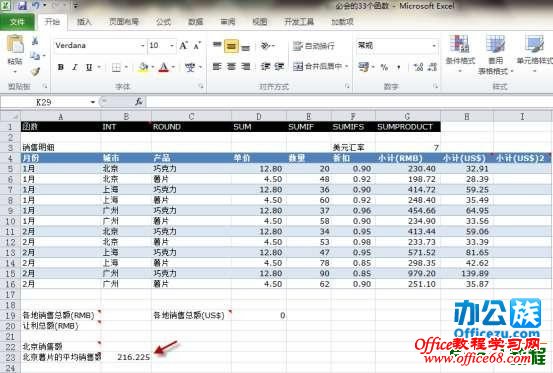Screen dimensions: 553x373
Task: Apply the yellow fill color bucket
Action: [x=143, y=67]
